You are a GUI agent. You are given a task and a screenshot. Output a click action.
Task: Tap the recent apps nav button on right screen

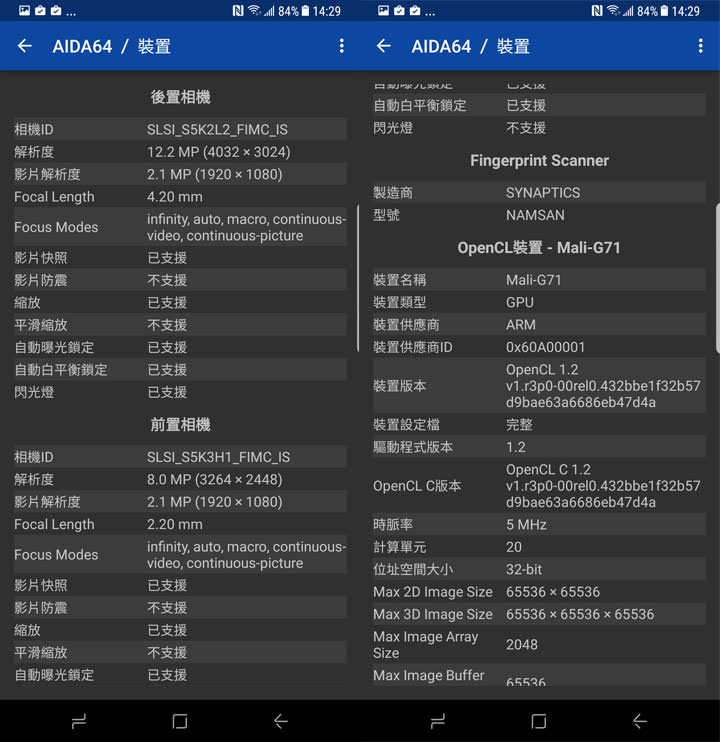click(x=438, y=721)
